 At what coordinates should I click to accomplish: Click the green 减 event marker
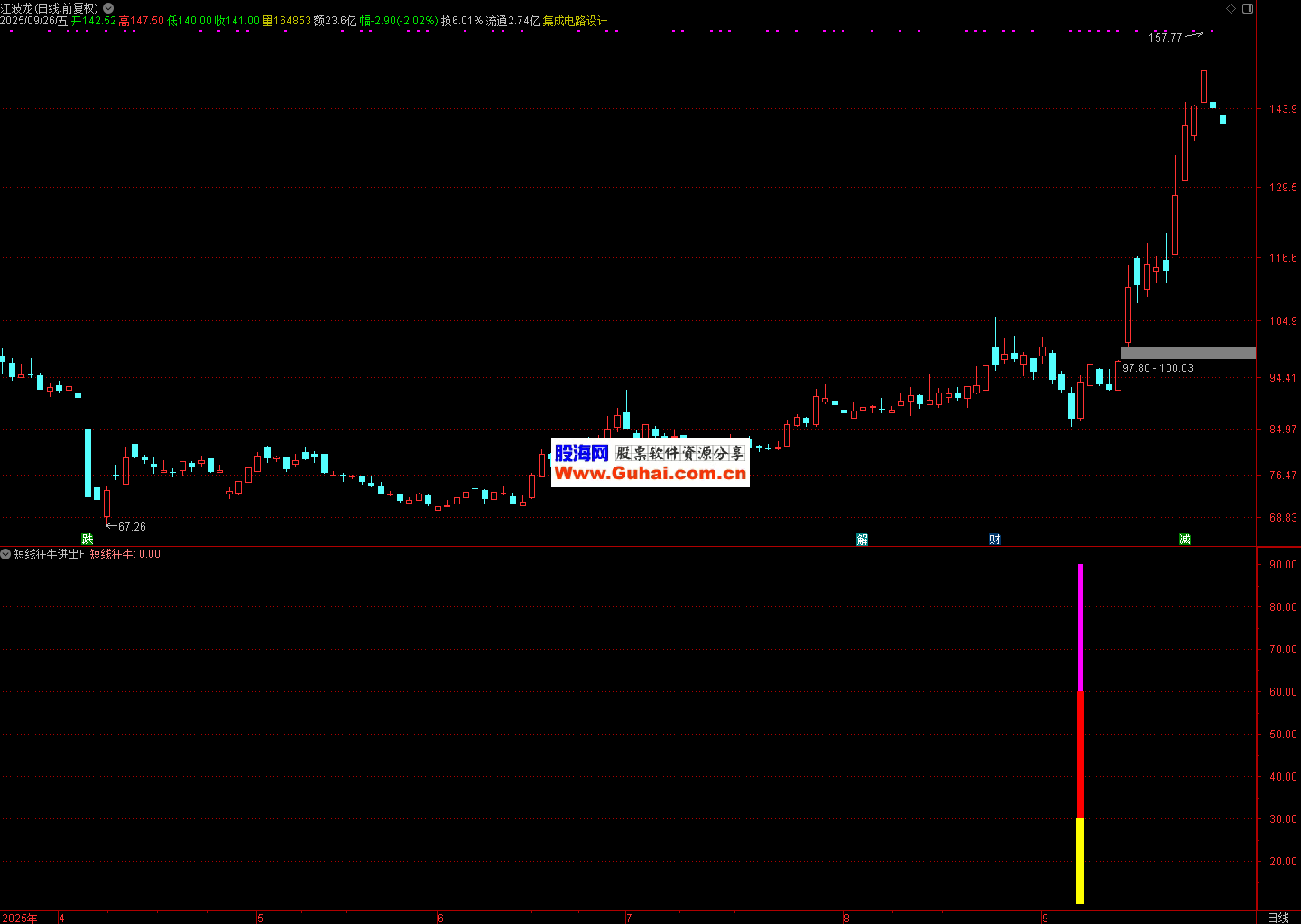[1185, 540]
